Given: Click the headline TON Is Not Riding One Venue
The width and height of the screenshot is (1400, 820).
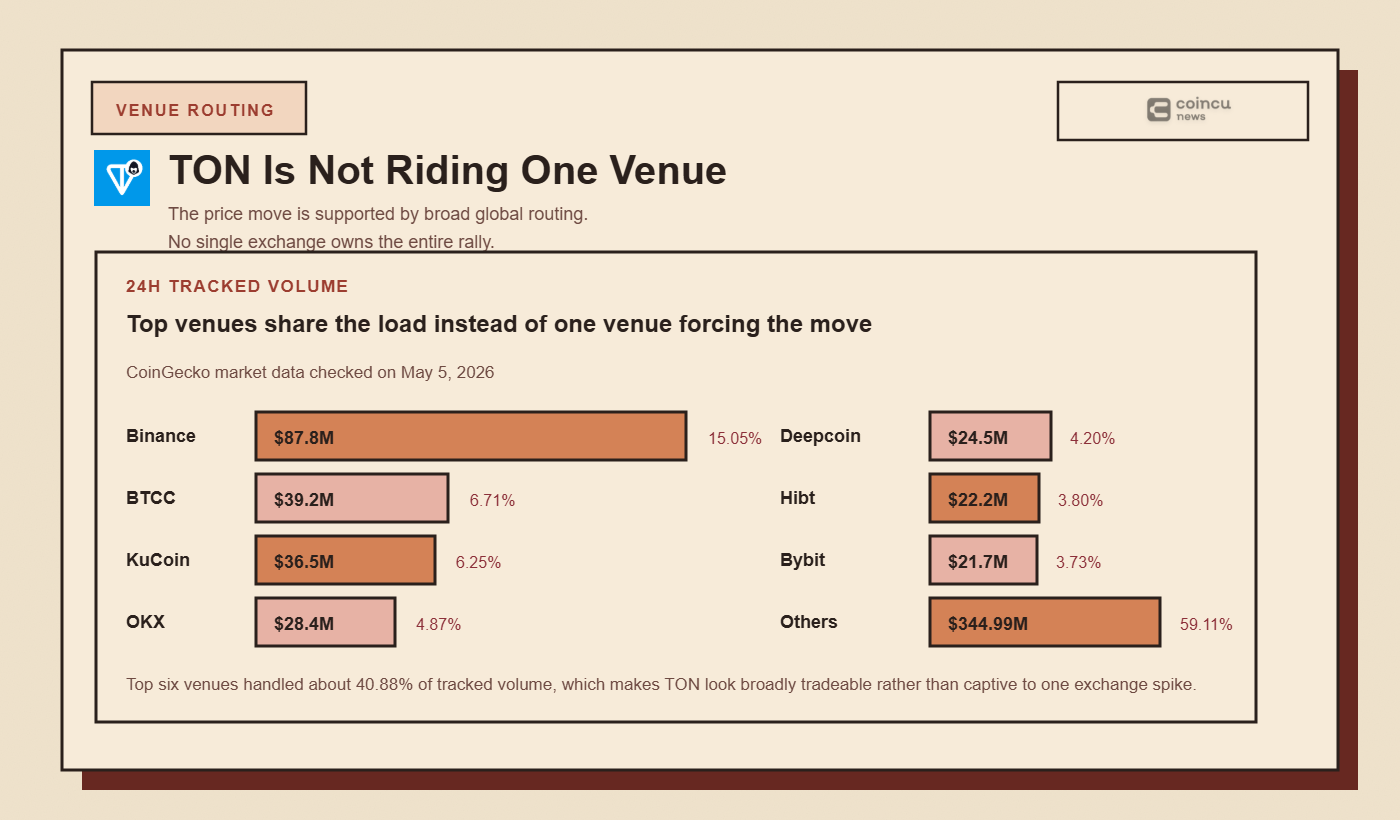Looking at the screenshot, I should [447, 171].
